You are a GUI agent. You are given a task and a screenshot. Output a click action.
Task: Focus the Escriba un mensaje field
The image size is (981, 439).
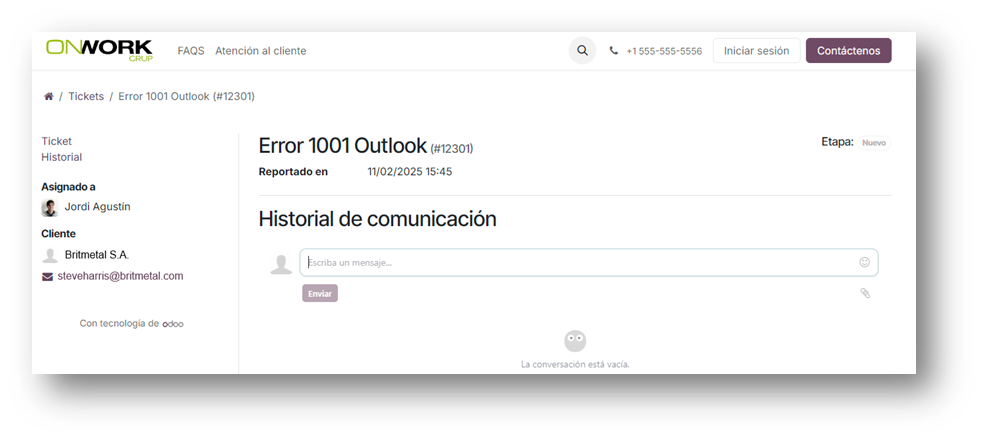(589, 263)
